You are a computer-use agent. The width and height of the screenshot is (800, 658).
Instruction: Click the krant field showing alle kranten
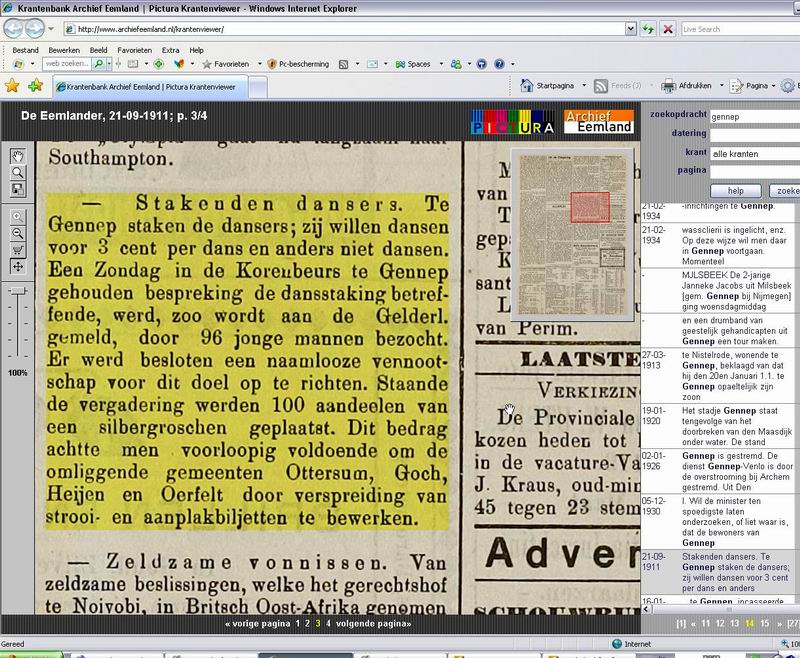[x=755, y=154]
